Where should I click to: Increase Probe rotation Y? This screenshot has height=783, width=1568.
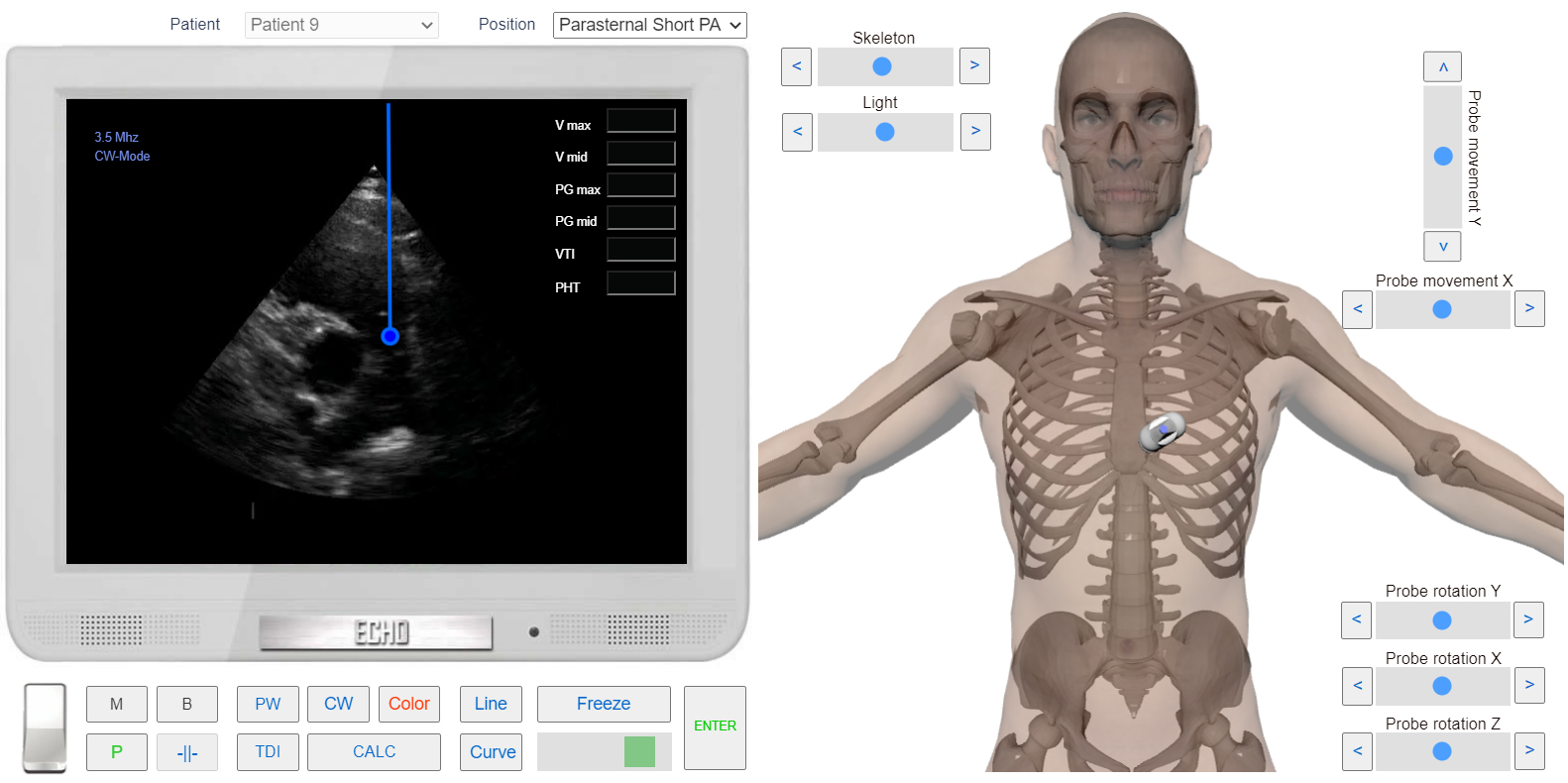[1528, 619]
